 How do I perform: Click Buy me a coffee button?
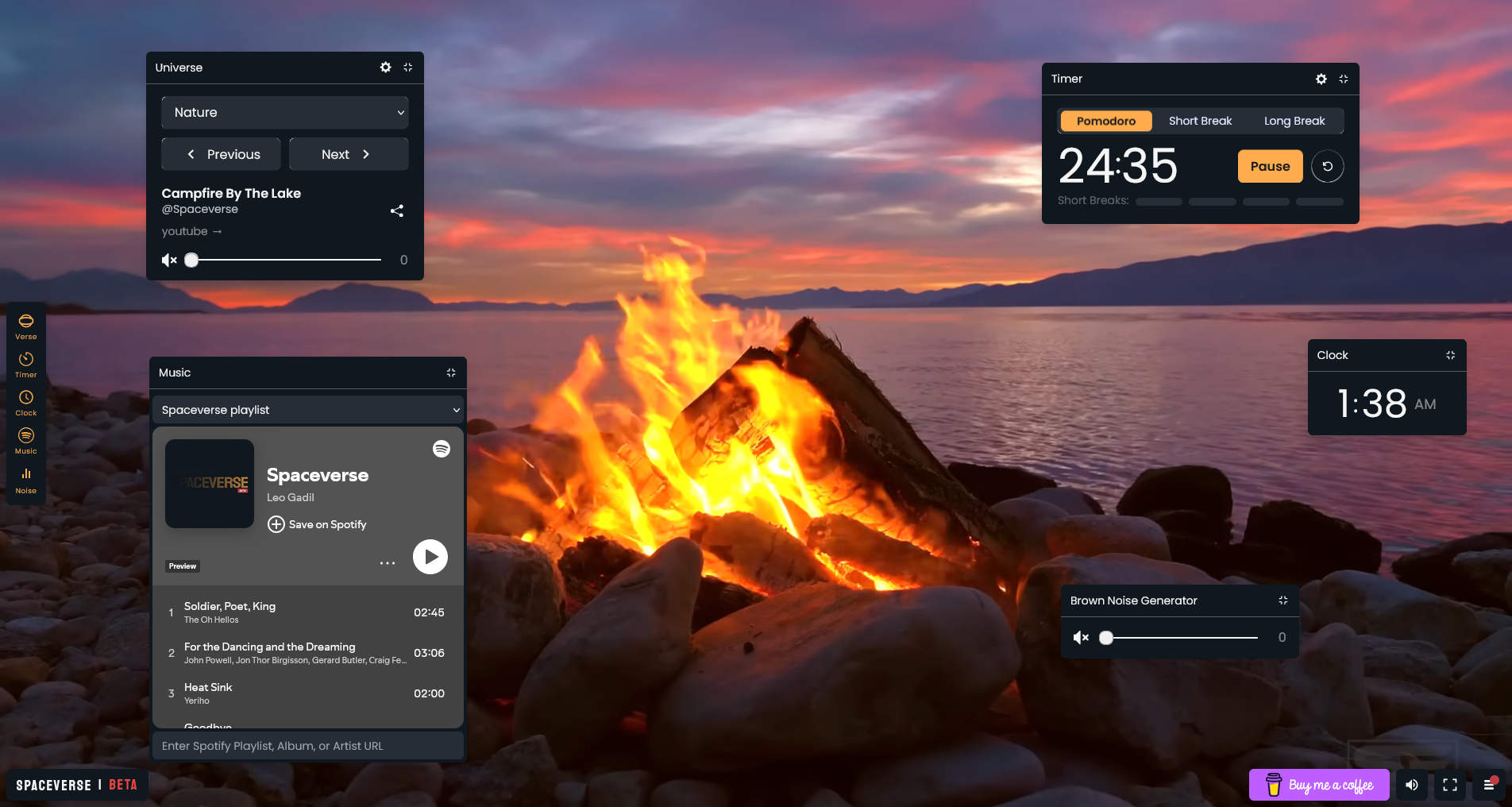click(1319, 785)
